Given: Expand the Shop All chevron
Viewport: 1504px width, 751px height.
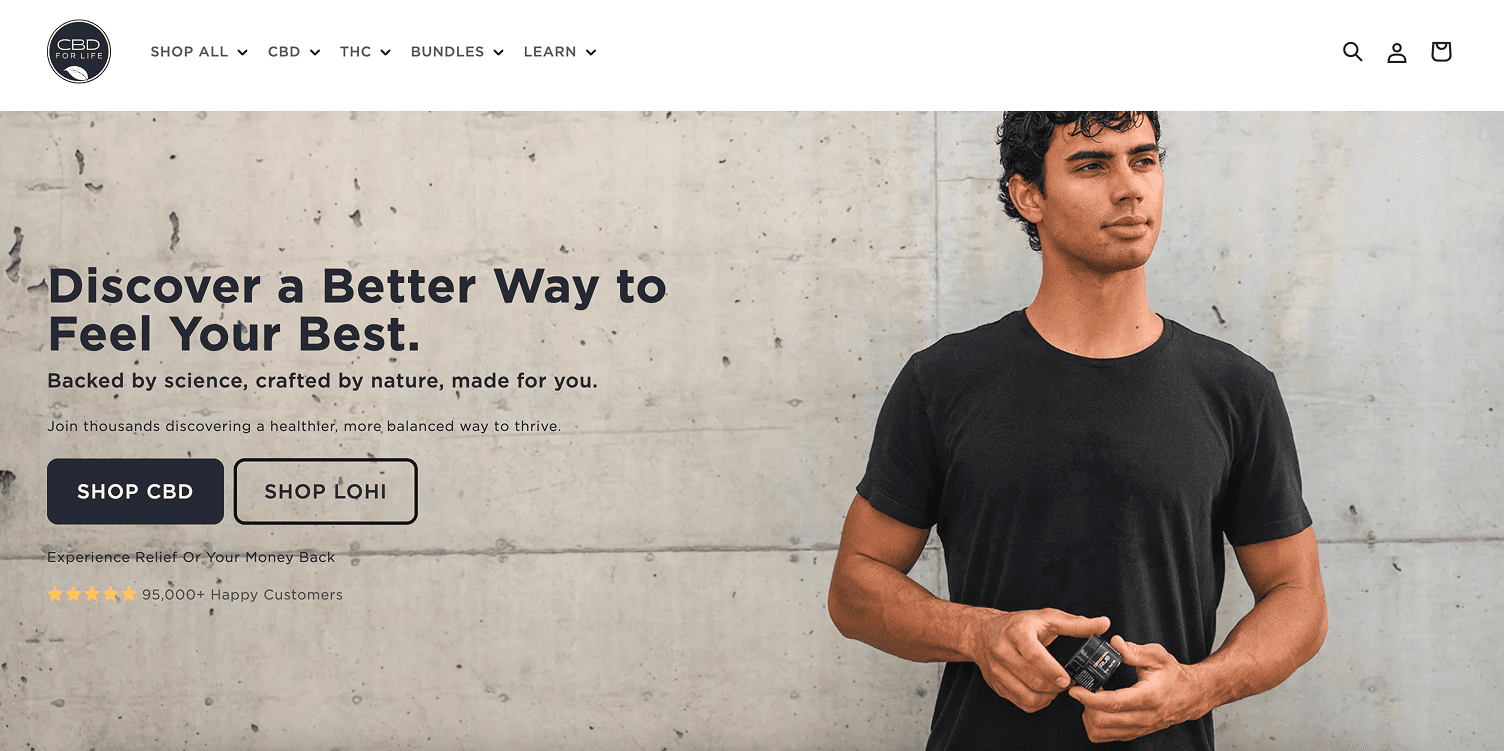Looking at the screenshot, I should tap(242, 53).
